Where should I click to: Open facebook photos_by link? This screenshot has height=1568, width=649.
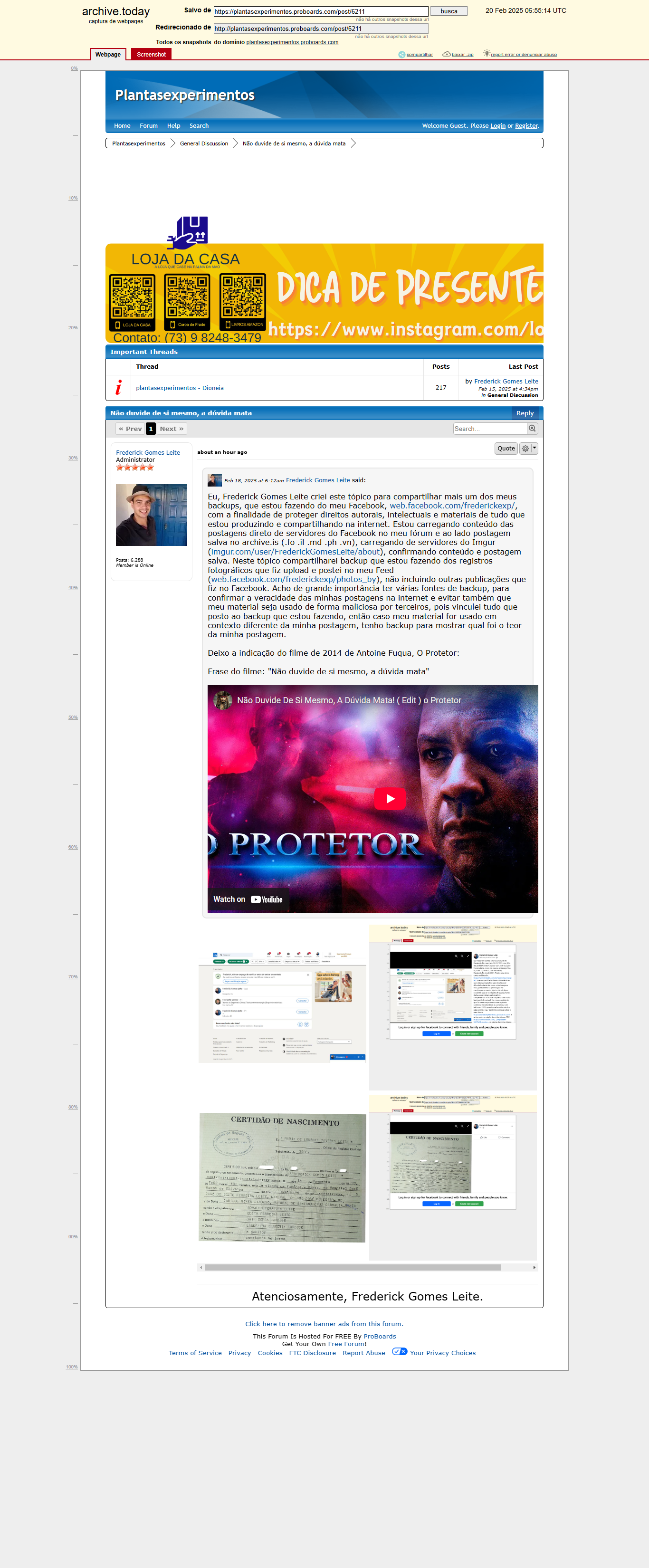294,580
